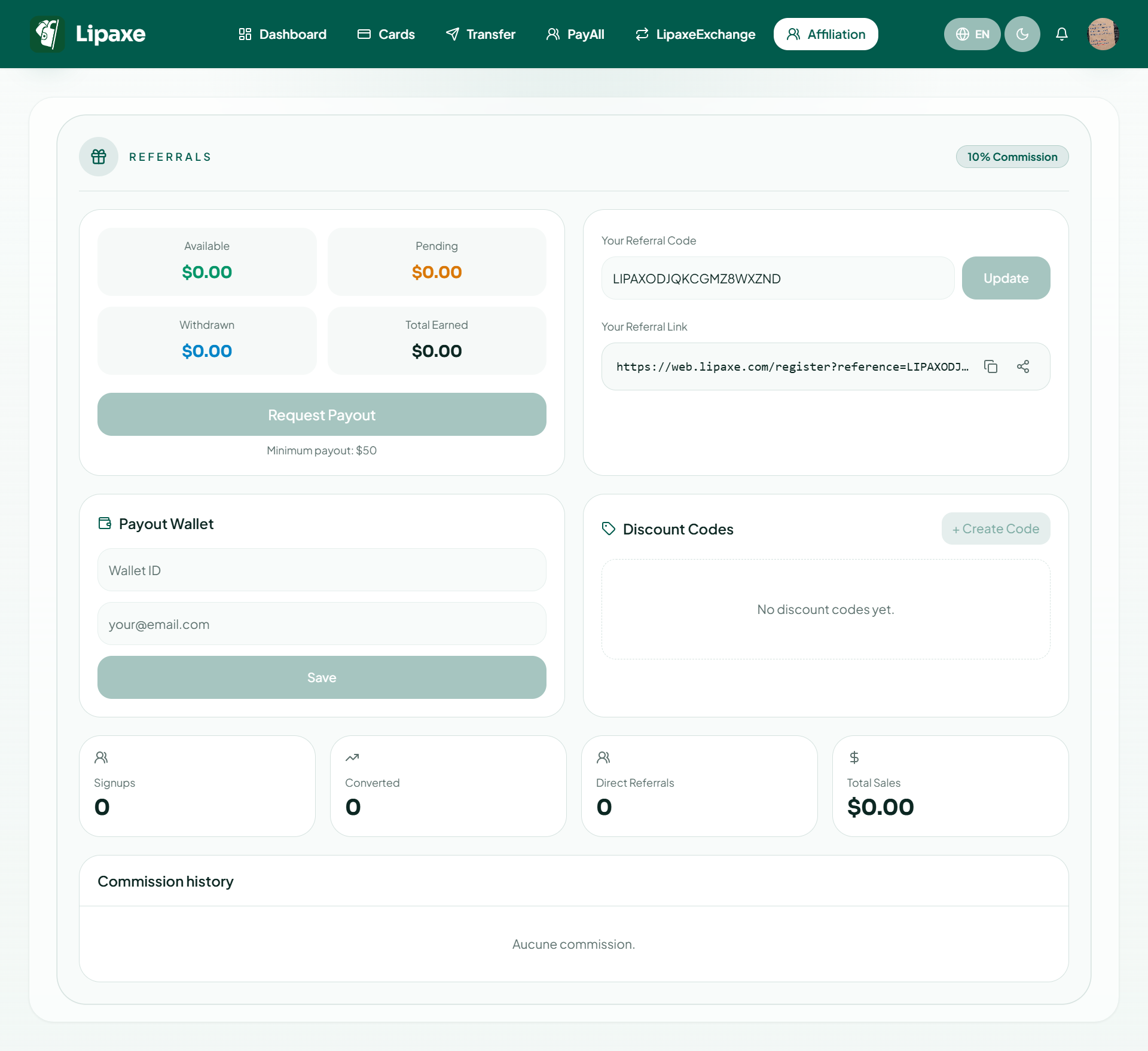Click the Available balance $0.00

click(207, 272)
